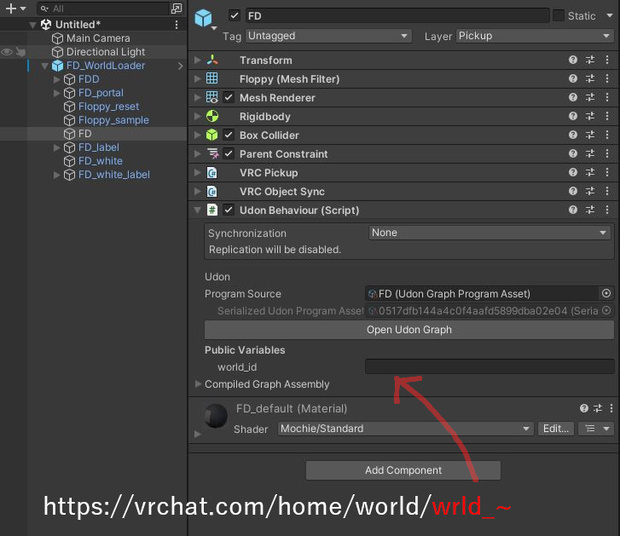
Task: Click the Udon Behaviour script icon
Action: coord(212,209)
